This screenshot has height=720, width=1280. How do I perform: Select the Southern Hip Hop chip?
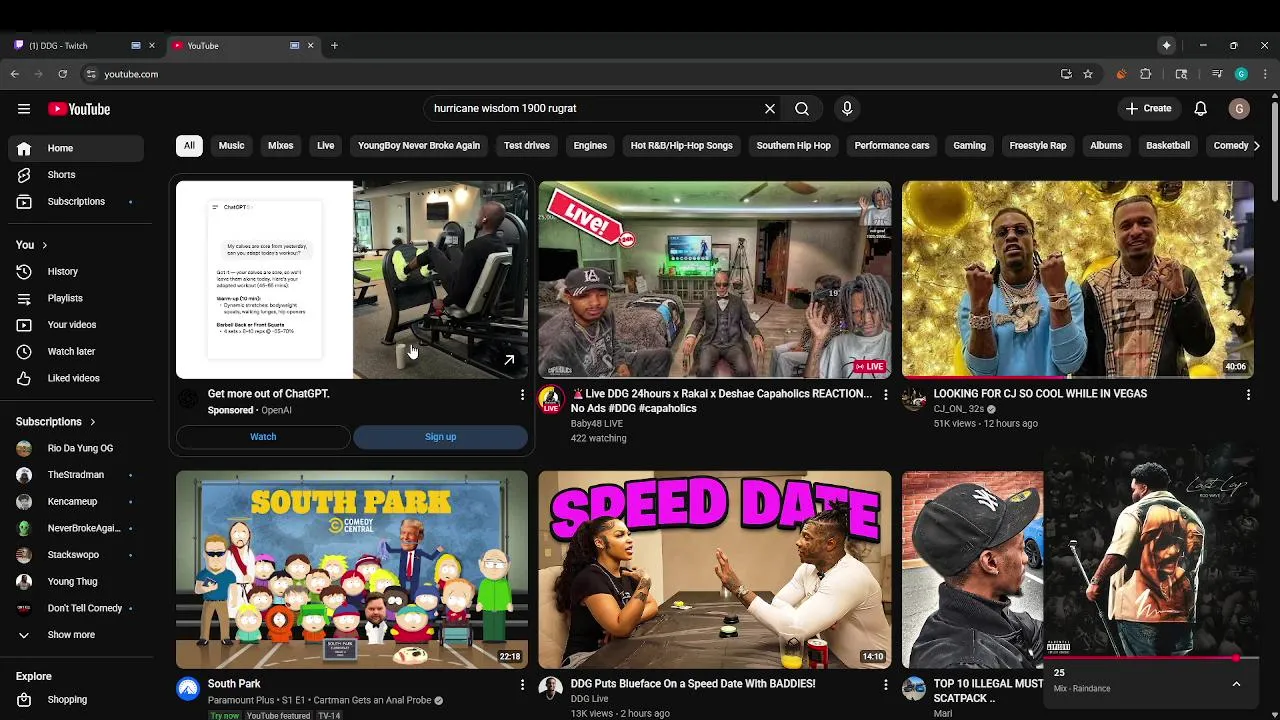point(794,146)
